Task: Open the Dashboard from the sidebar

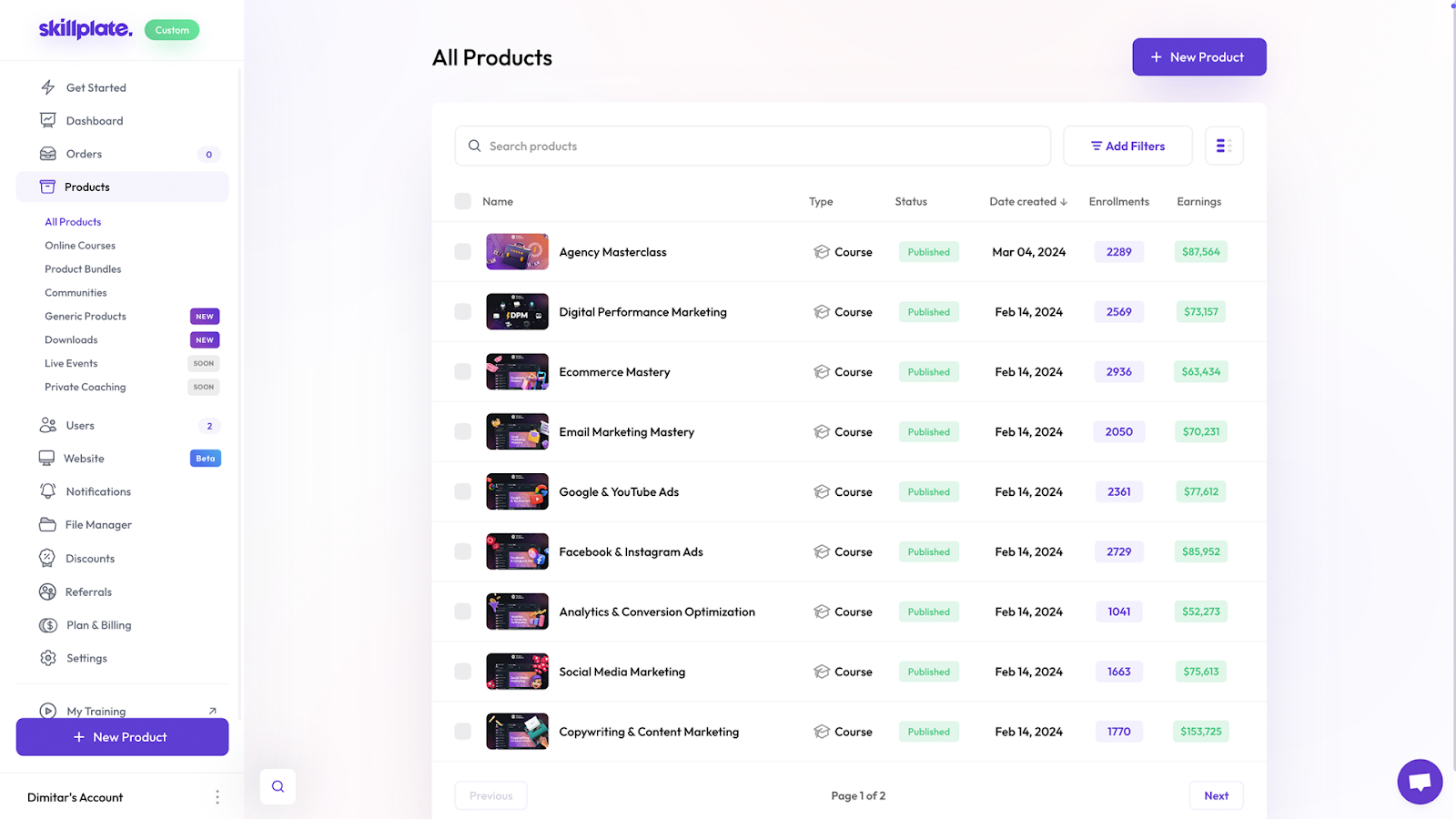Action: click(x=94, y=120)
